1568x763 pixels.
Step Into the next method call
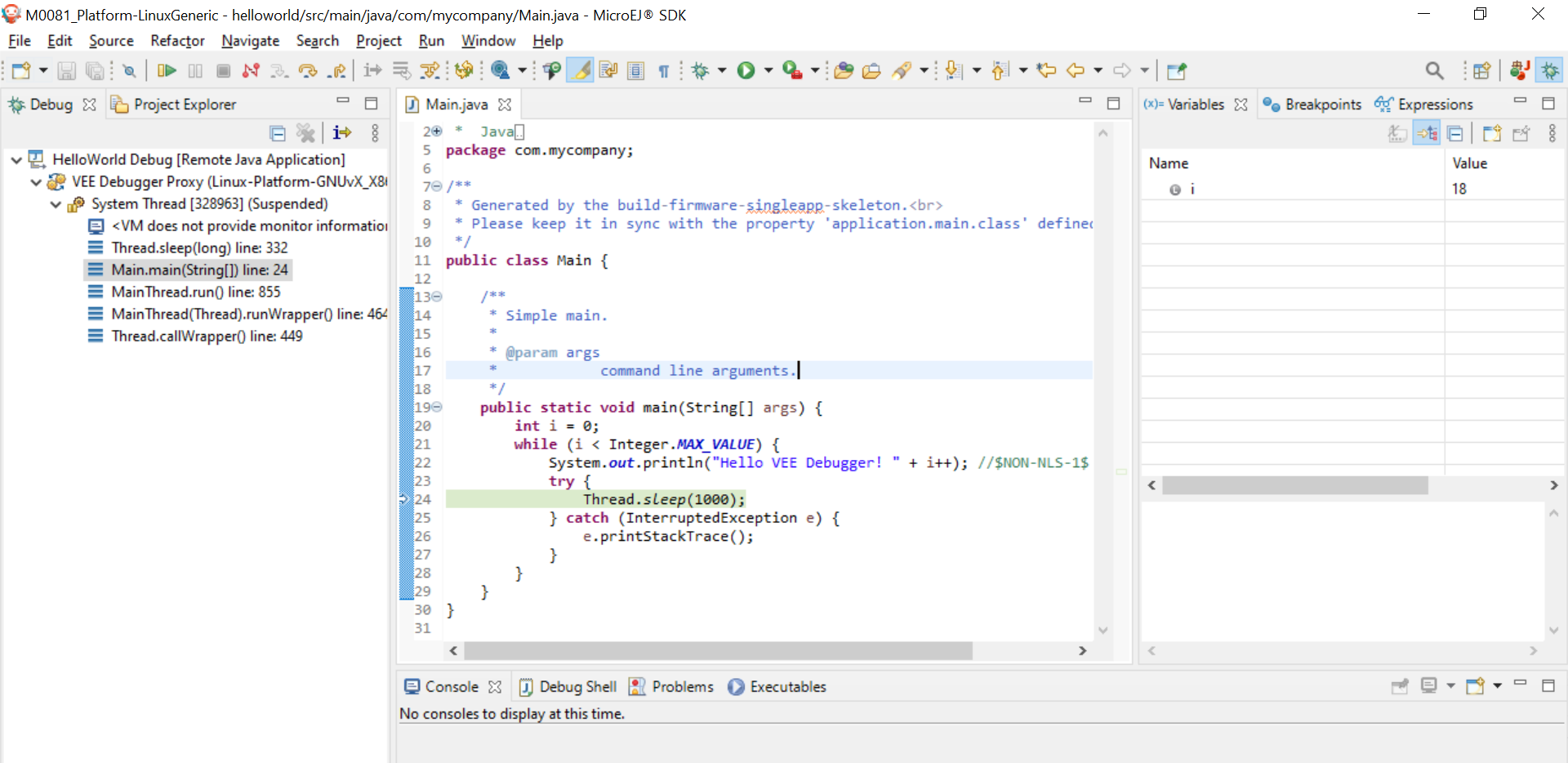click(279, 70)
